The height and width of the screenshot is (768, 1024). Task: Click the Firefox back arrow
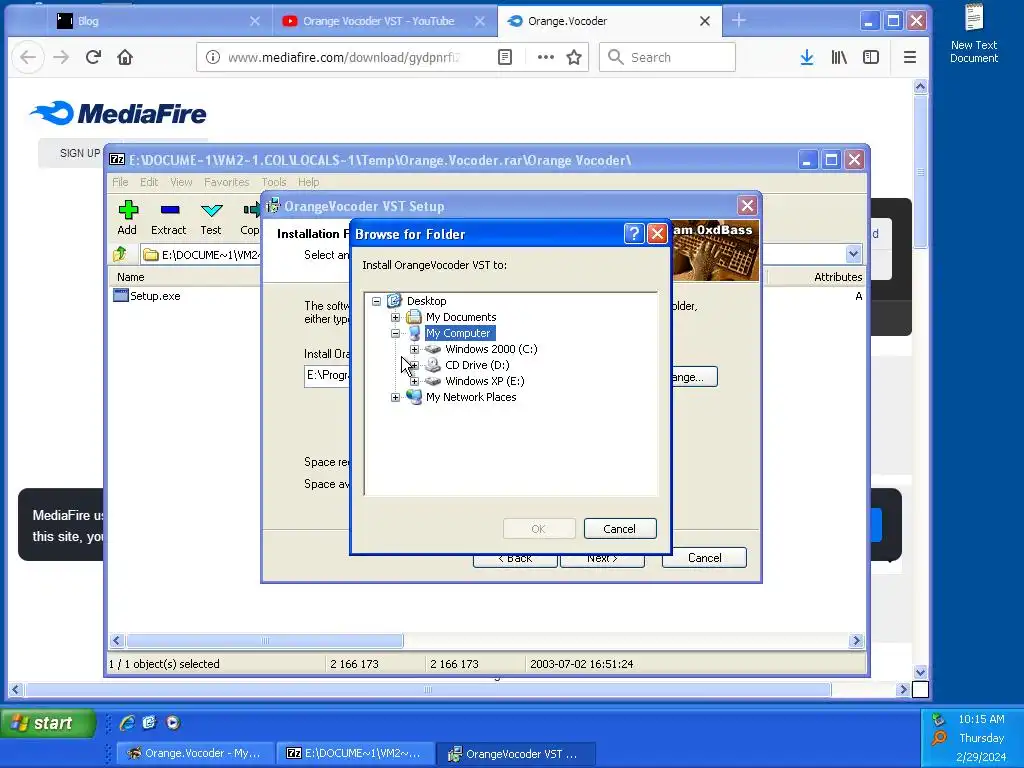28,57
